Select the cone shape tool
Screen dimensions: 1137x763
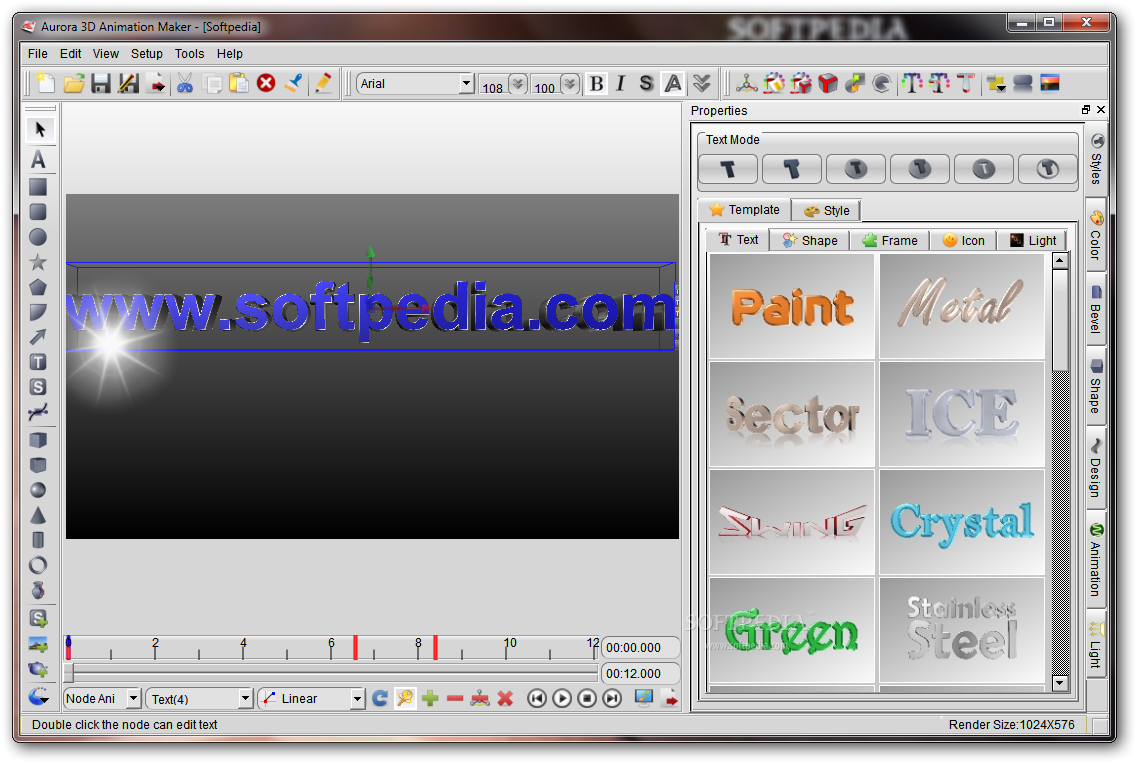[x=38, y=516]
